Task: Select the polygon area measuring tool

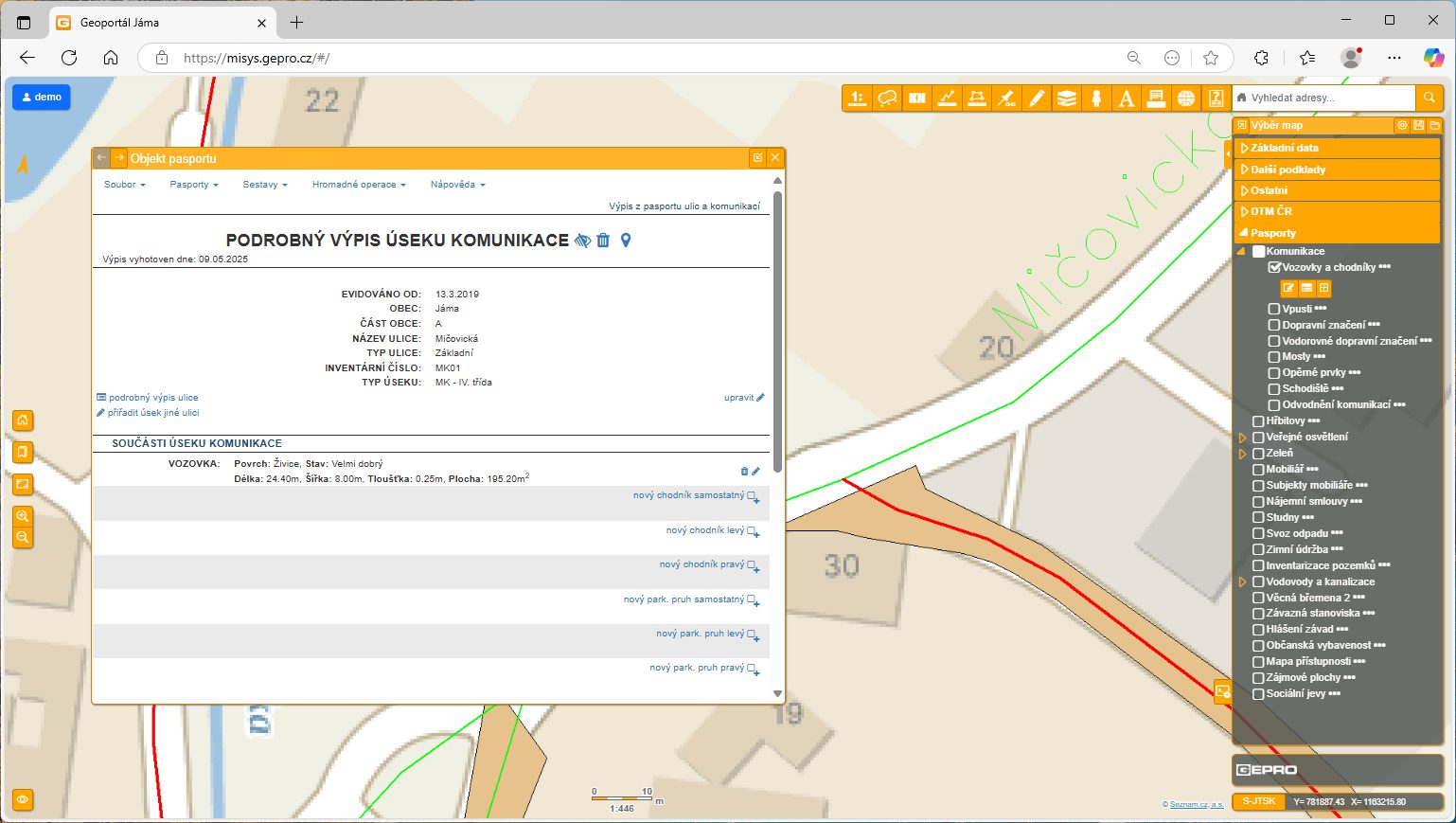Action: pos(977,98)
